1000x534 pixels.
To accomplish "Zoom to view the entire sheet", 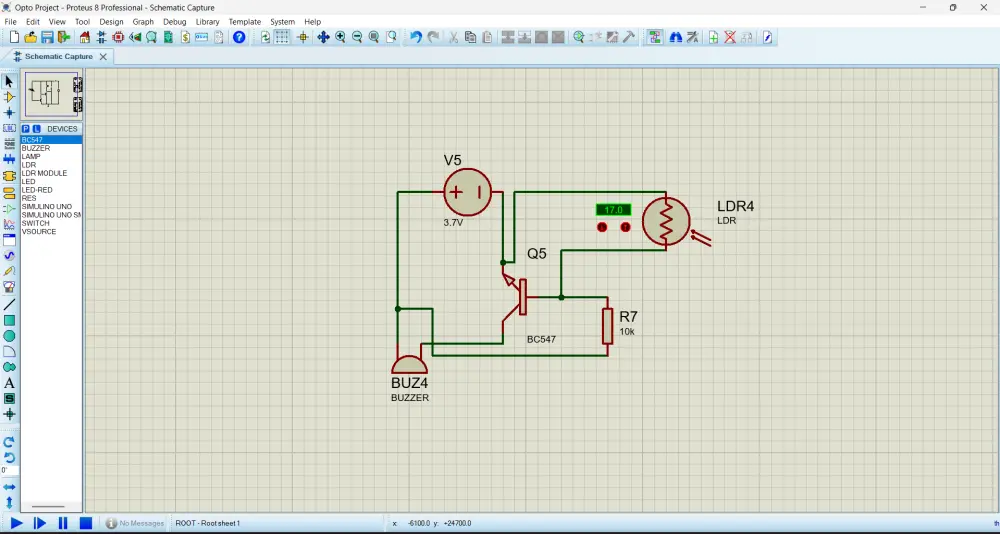I will point(374,37).
